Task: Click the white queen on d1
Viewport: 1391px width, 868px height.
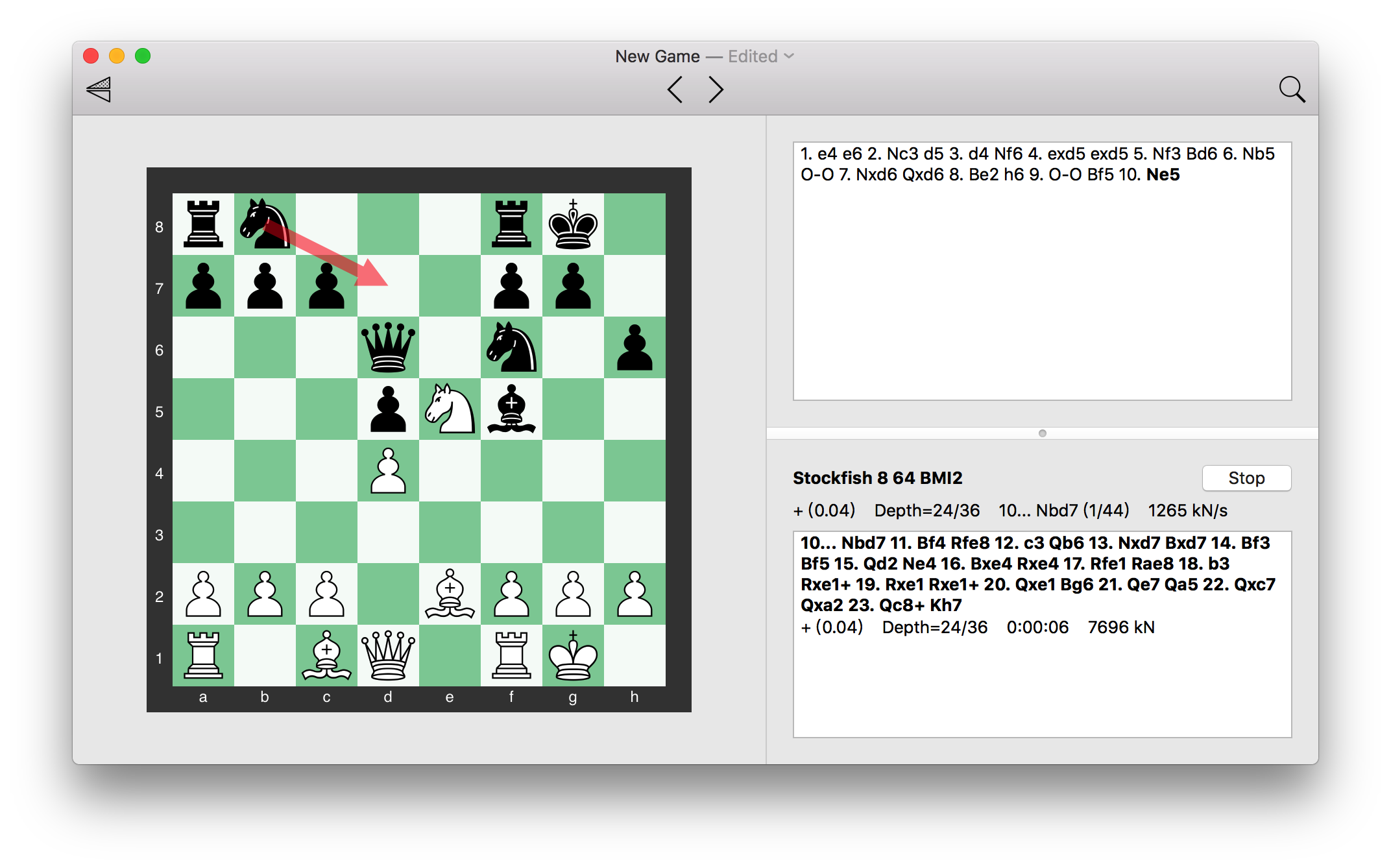Action: click(x=388, y=656)
